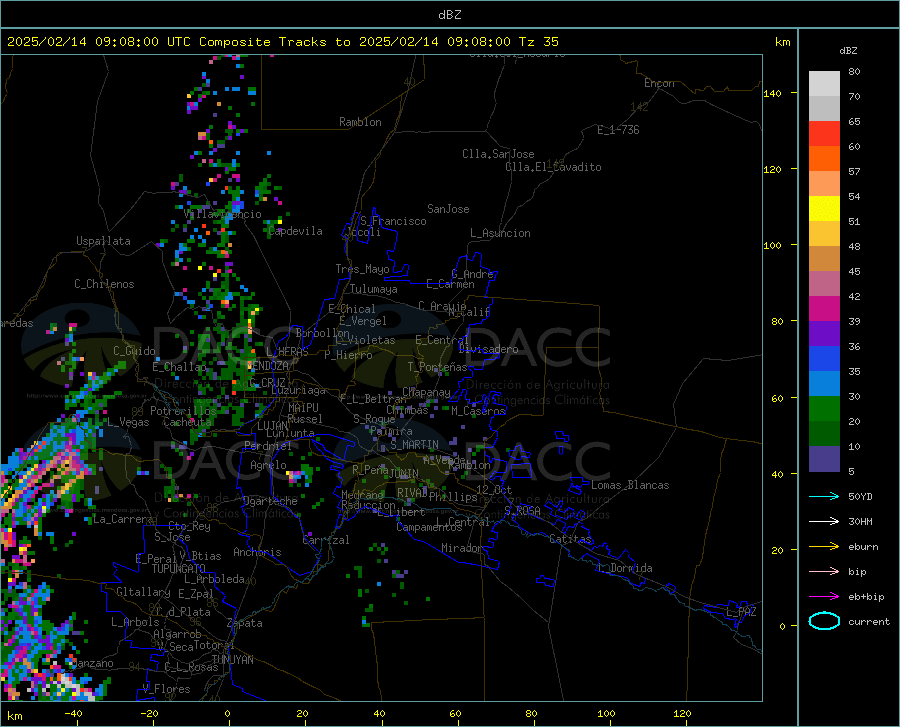Click the 'Clla.El_Cavadito' map label
This screenshot has height=727, width=900.
tap(553, 167)
